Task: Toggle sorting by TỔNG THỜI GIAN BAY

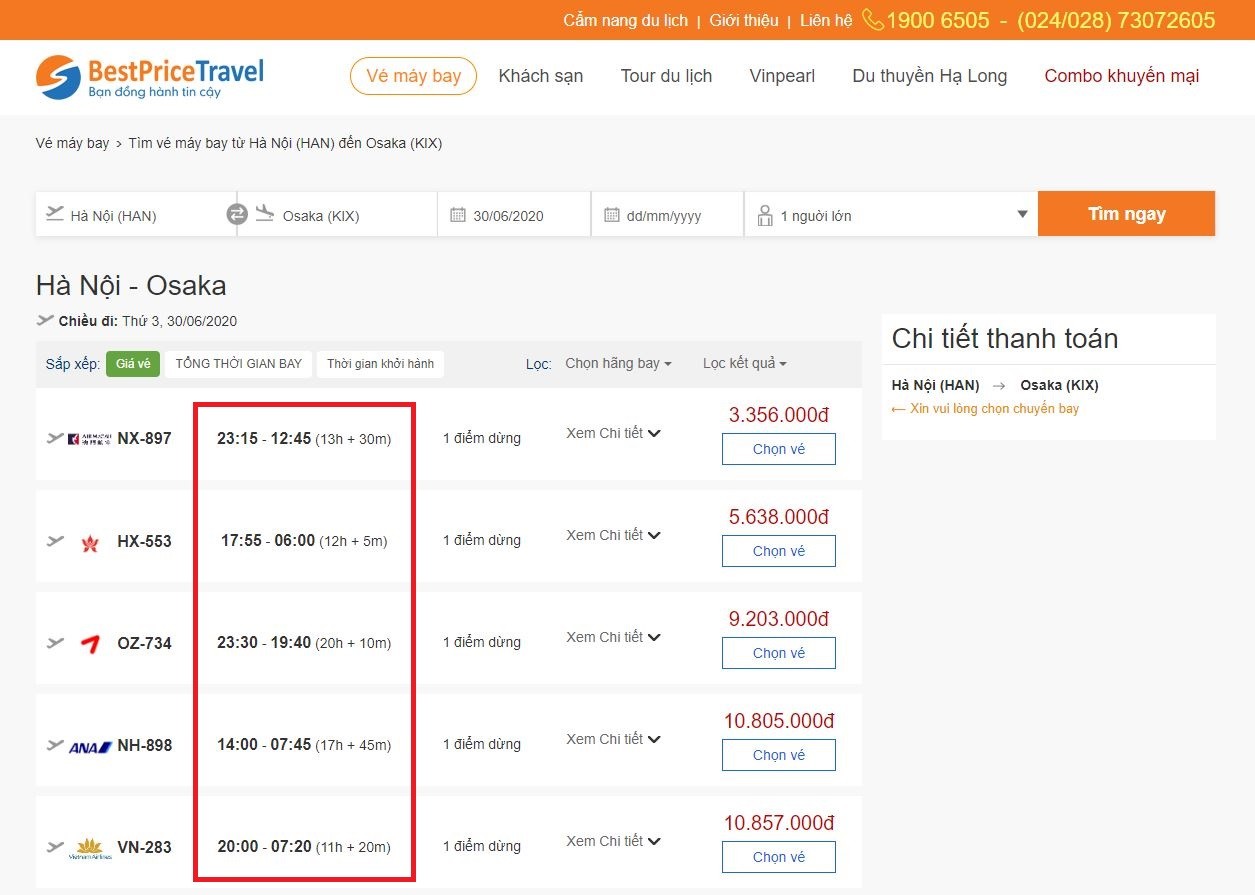Action: [238, 364]
